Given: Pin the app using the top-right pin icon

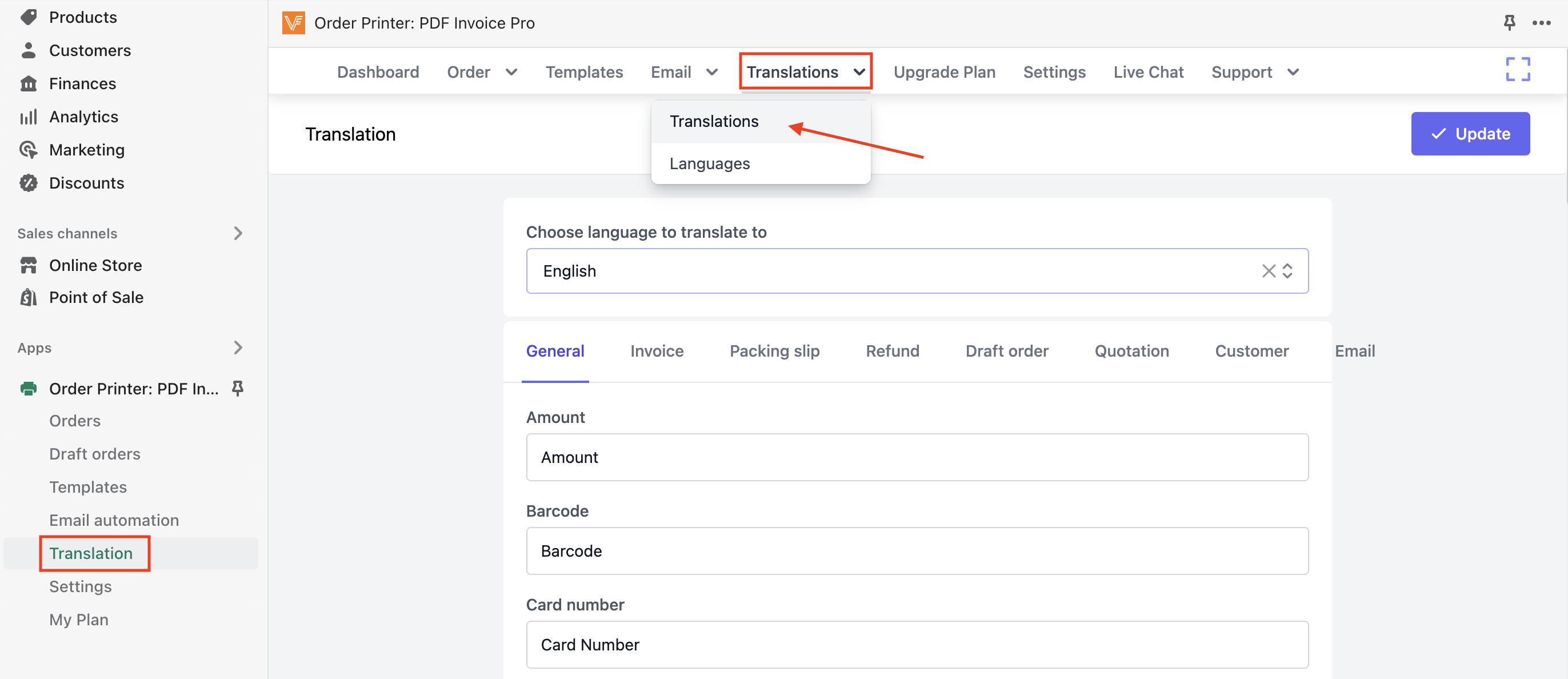Looking at the screenshot, I should [x=1509, y=23].
